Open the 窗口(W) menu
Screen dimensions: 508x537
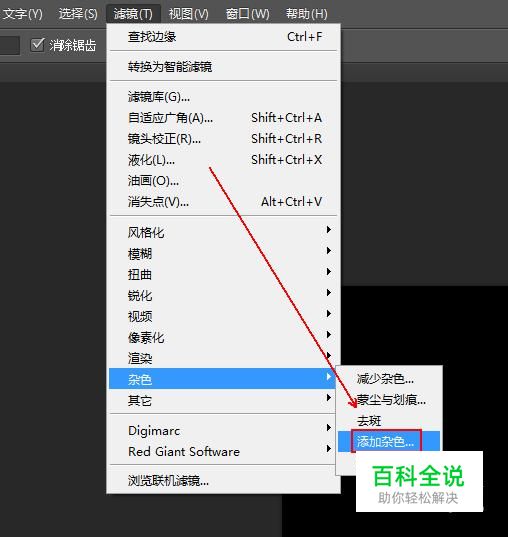tap(247, 14)
